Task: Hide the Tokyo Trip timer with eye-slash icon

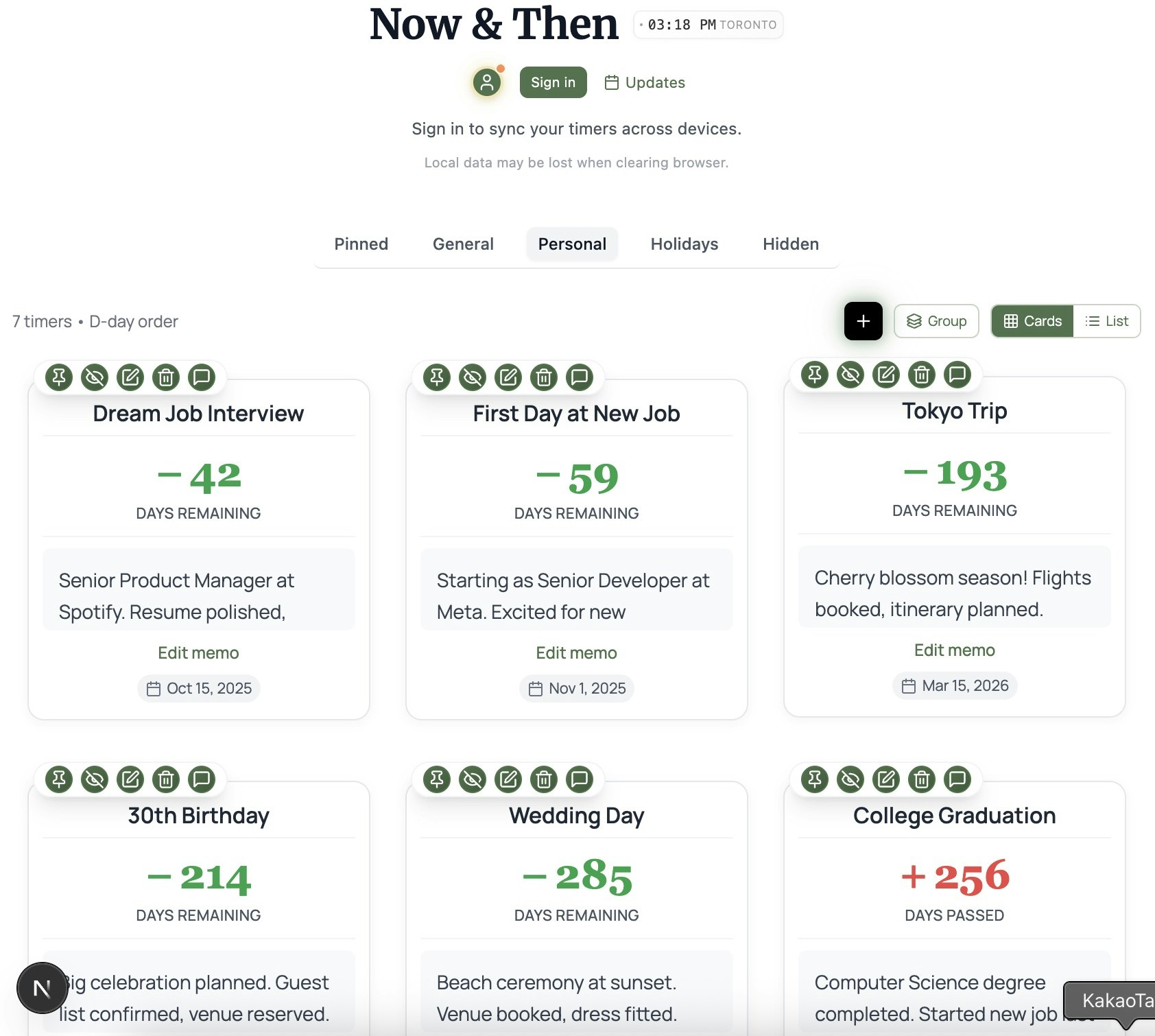Action: tap(849, 375)
